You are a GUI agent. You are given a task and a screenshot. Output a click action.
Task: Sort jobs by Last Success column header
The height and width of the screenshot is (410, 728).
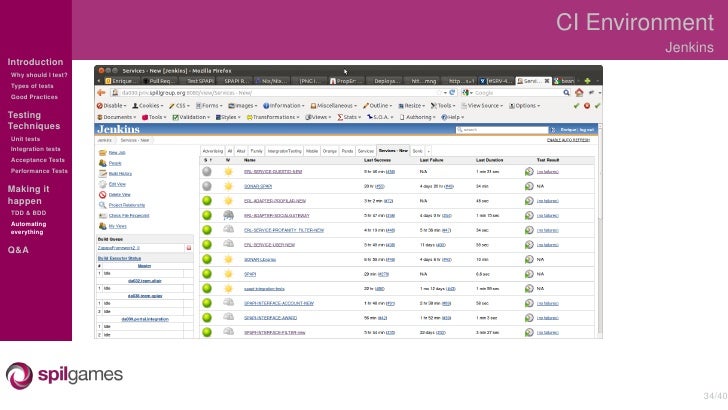pos(377,160)
